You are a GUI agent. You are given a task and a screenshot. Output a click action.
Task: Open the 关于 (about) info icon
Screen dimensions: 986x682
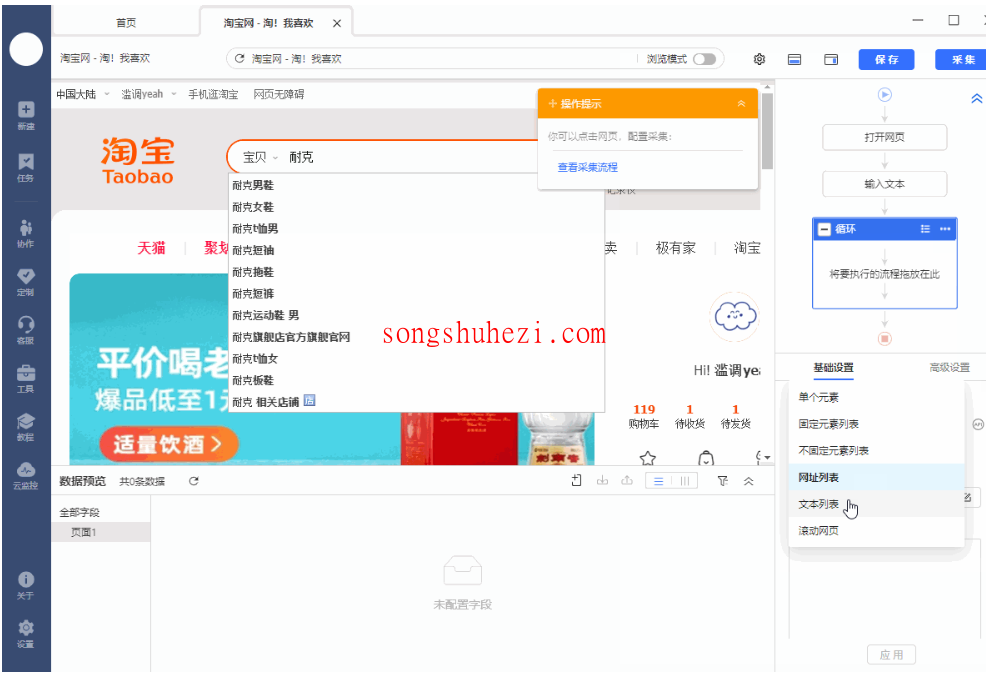point(26,585)
